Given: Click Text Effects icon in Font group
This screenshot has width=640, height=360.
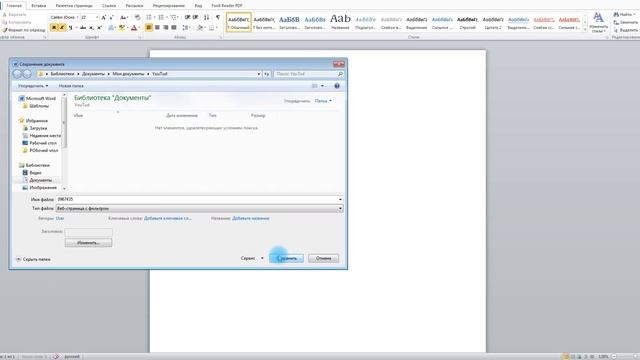Looking at the screenshot, I should 111,27.
